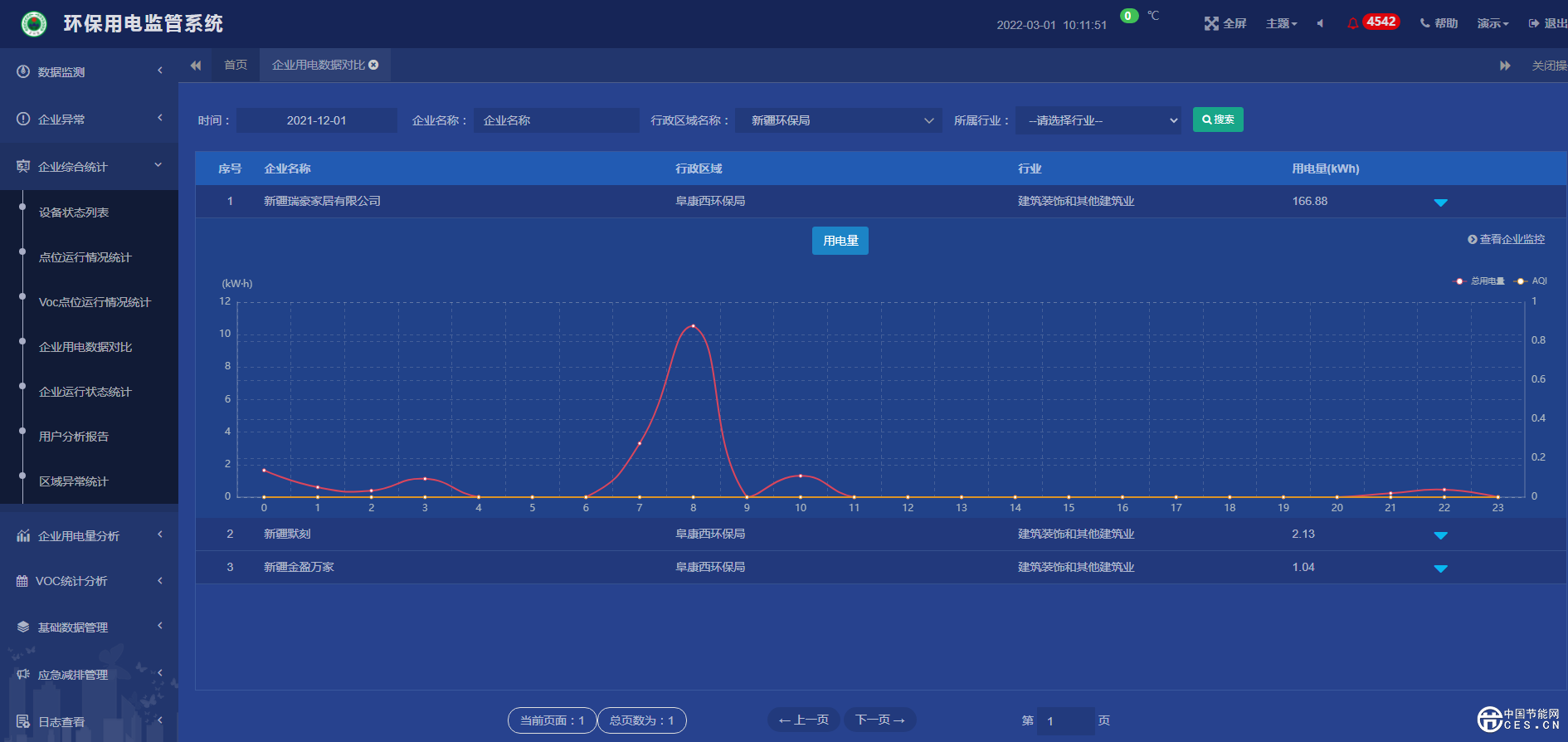Open the 主题 theme dropdown
The image size is (1568, 742).
1281,23
